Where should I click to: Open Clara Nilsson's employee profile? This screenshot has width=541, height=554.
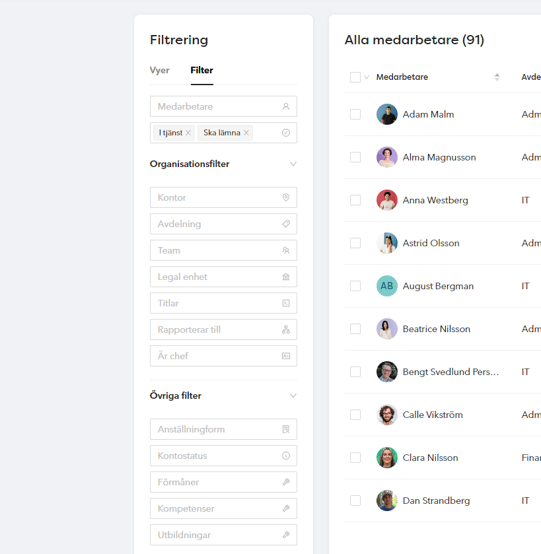pos(430,458)
